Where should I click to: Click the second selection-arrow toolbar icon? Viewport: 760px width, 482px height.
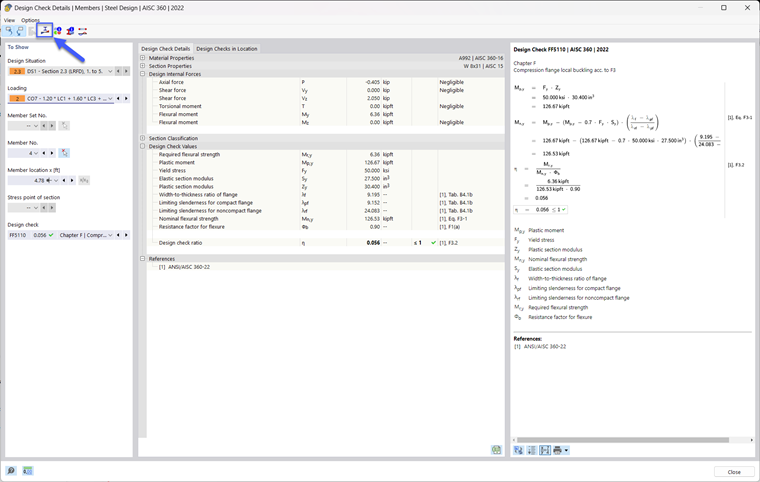(x=20, y=31)
